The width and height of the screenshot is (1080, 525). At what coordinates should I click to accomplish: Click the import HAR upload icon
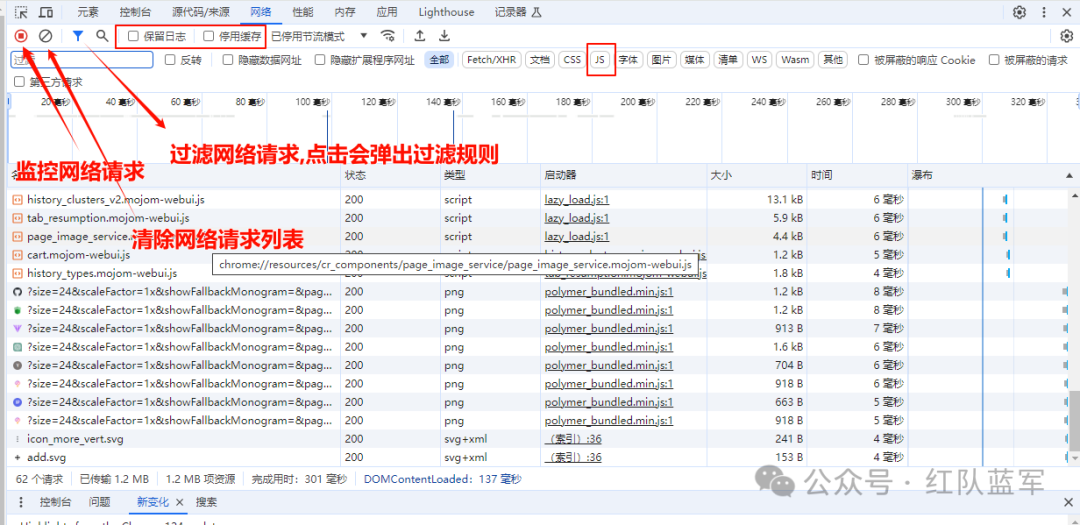click(420, 36)
